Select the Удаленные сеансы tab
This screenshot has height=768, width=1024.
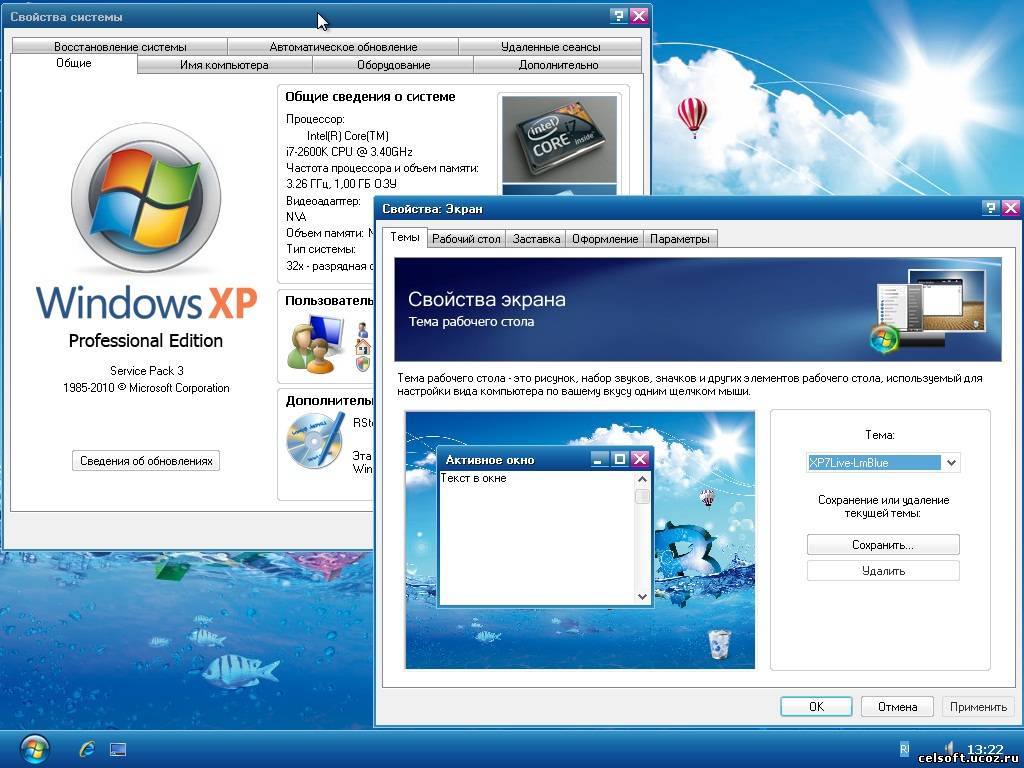pos(551,46)
